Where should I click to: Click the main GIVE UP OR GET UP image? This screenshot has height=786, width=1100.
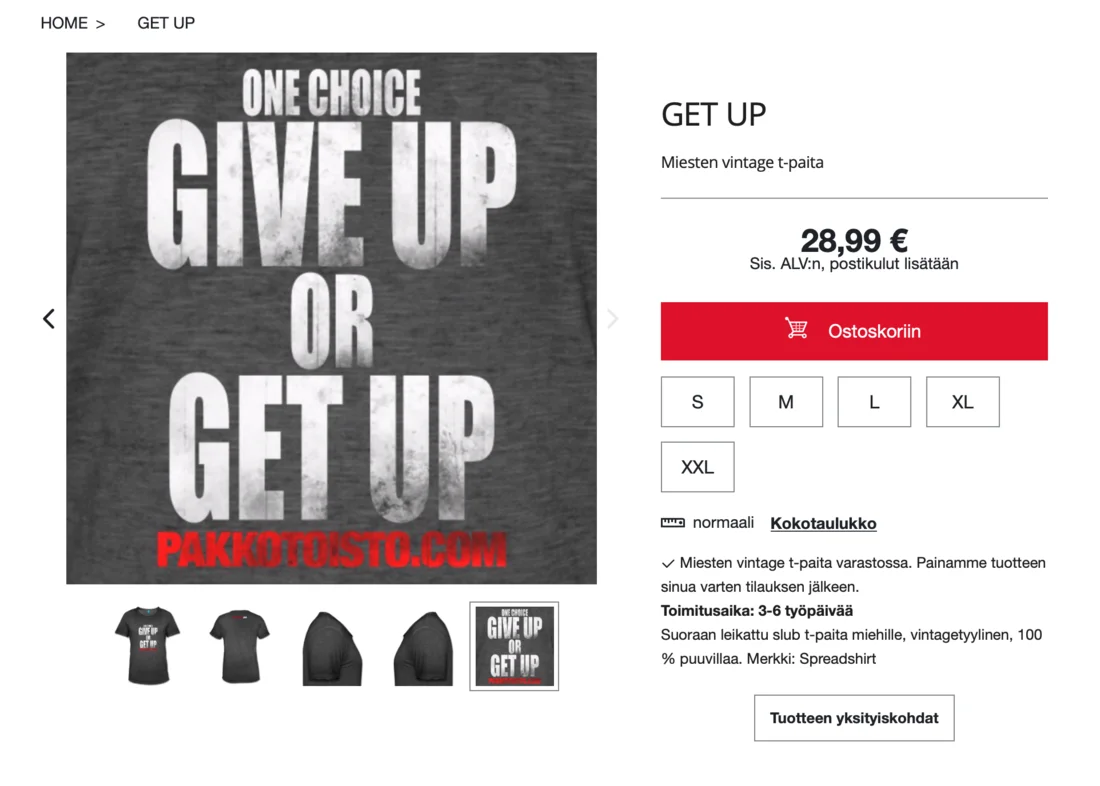(x=331, y=318)
